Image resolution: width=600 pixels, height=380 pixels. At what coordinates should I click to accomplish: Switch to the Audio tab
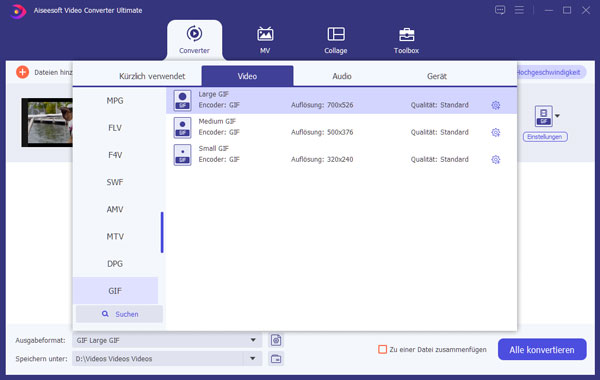tap(342, 76)
